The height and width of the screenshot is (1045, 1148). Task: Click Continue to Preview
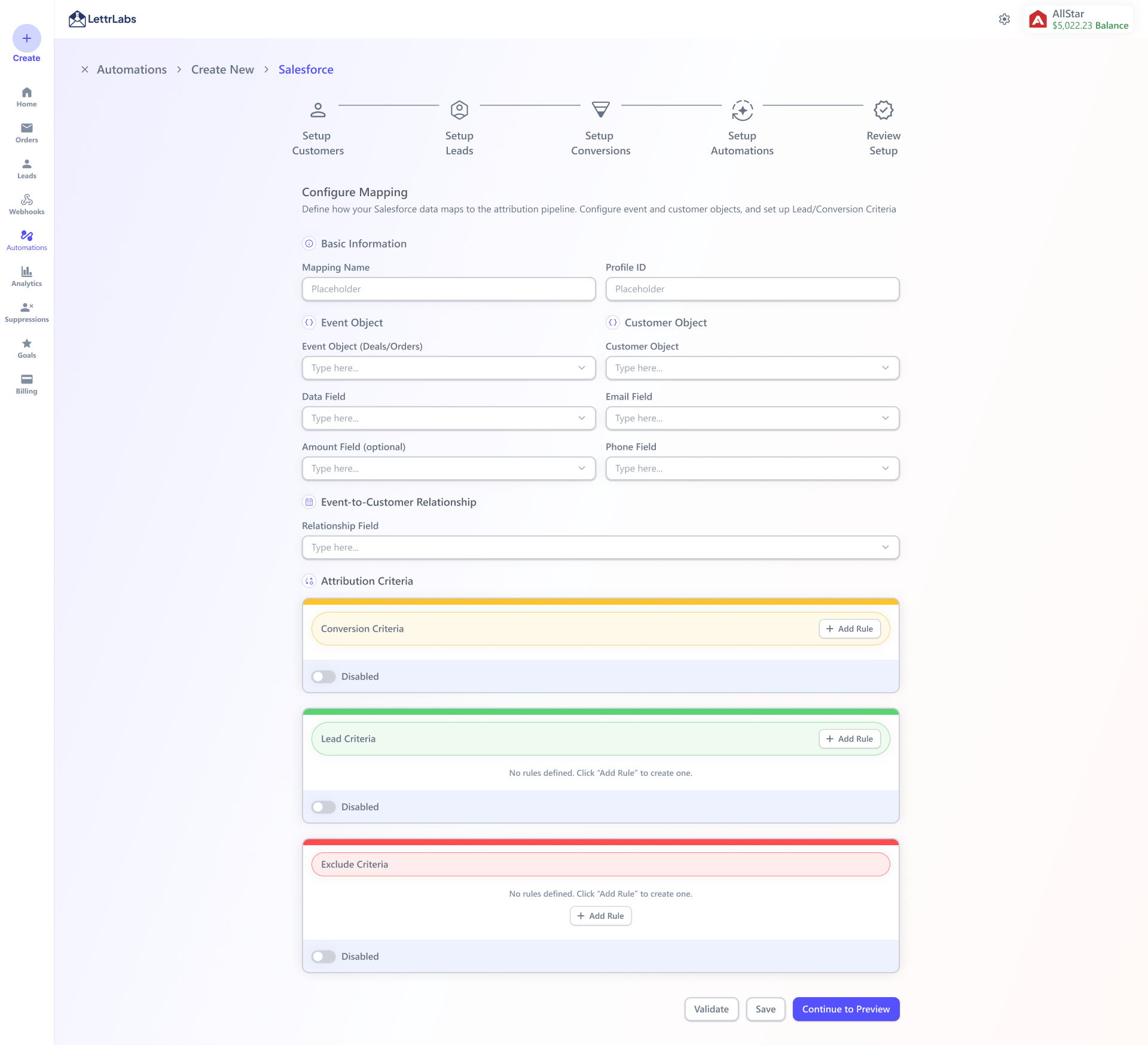(x=845, y=1009)
